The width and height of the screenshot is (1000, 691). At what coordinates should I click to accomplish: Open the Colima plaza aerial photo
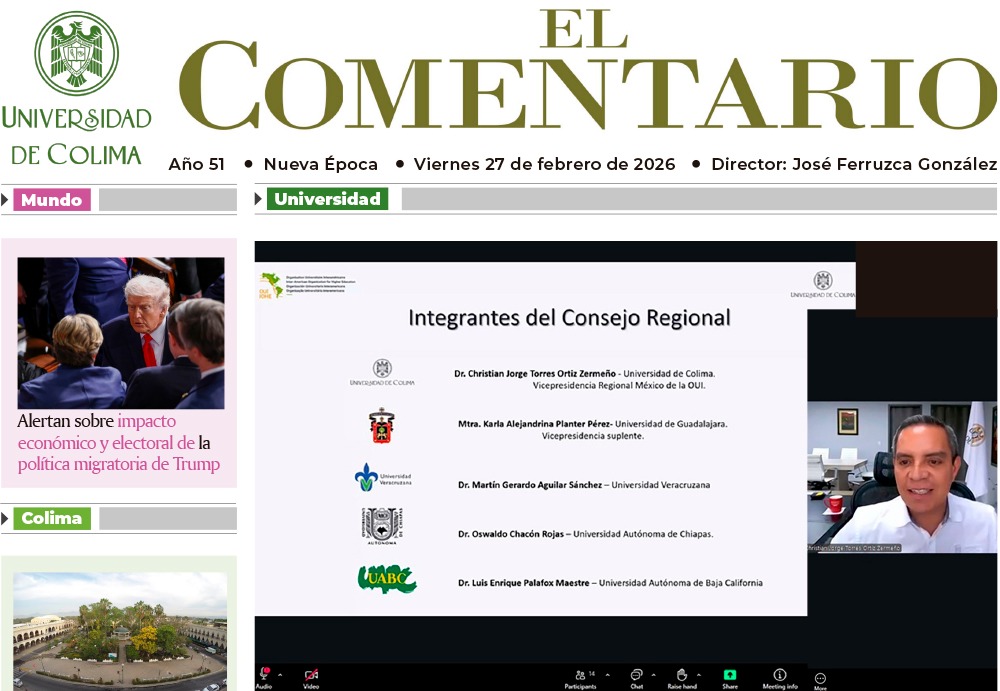[119, 630]
